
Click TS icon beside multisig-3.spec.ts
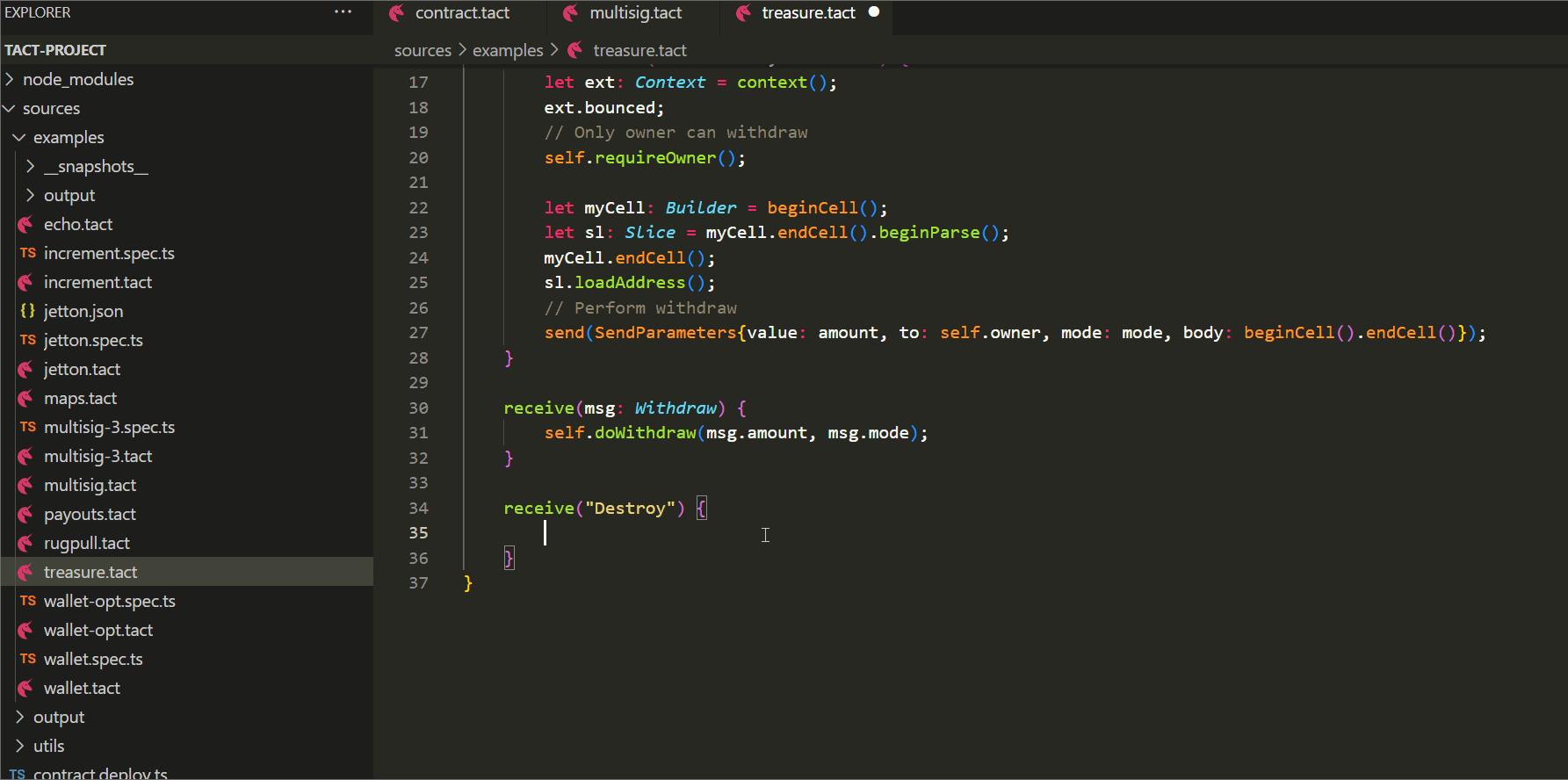click(28, 427)
